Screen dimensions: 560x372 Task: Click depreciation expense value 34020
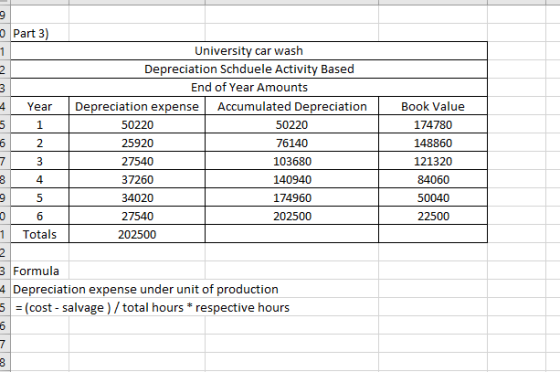click(x=137, y=197)
